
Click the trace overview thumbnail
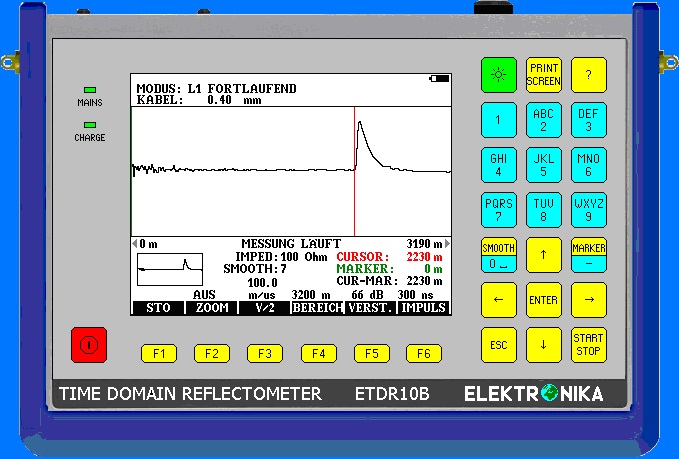pyautogui.click(x=170, y=269)
